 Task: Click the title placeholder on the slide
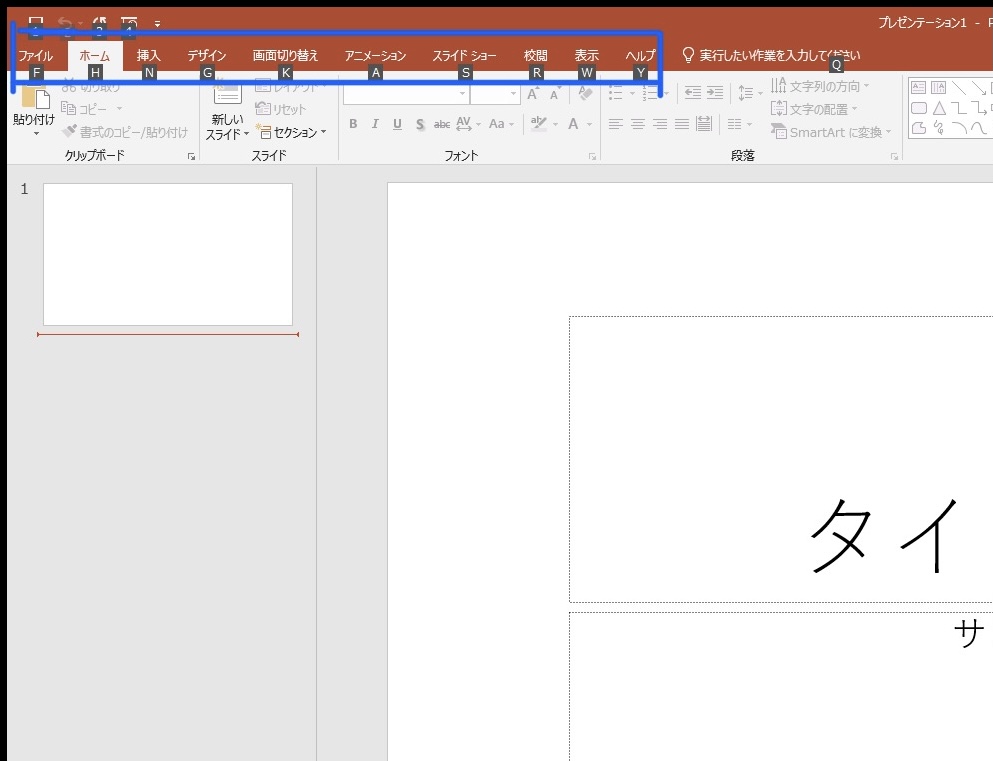(x=781, y=459)
